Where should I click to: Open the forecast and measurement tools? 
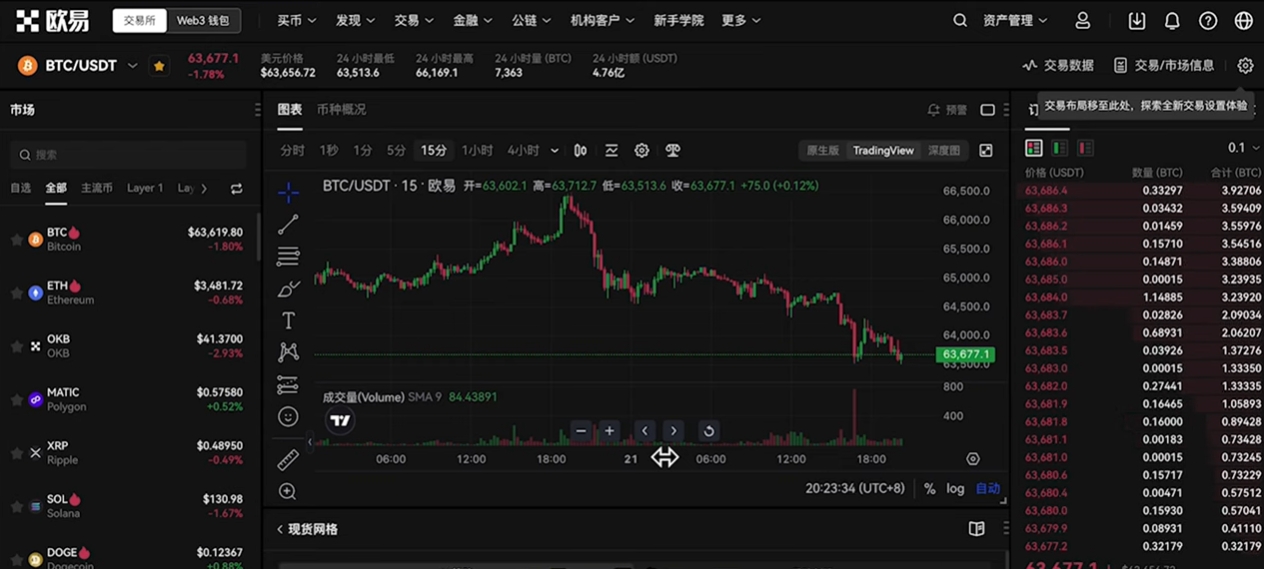tap(288, 384)
